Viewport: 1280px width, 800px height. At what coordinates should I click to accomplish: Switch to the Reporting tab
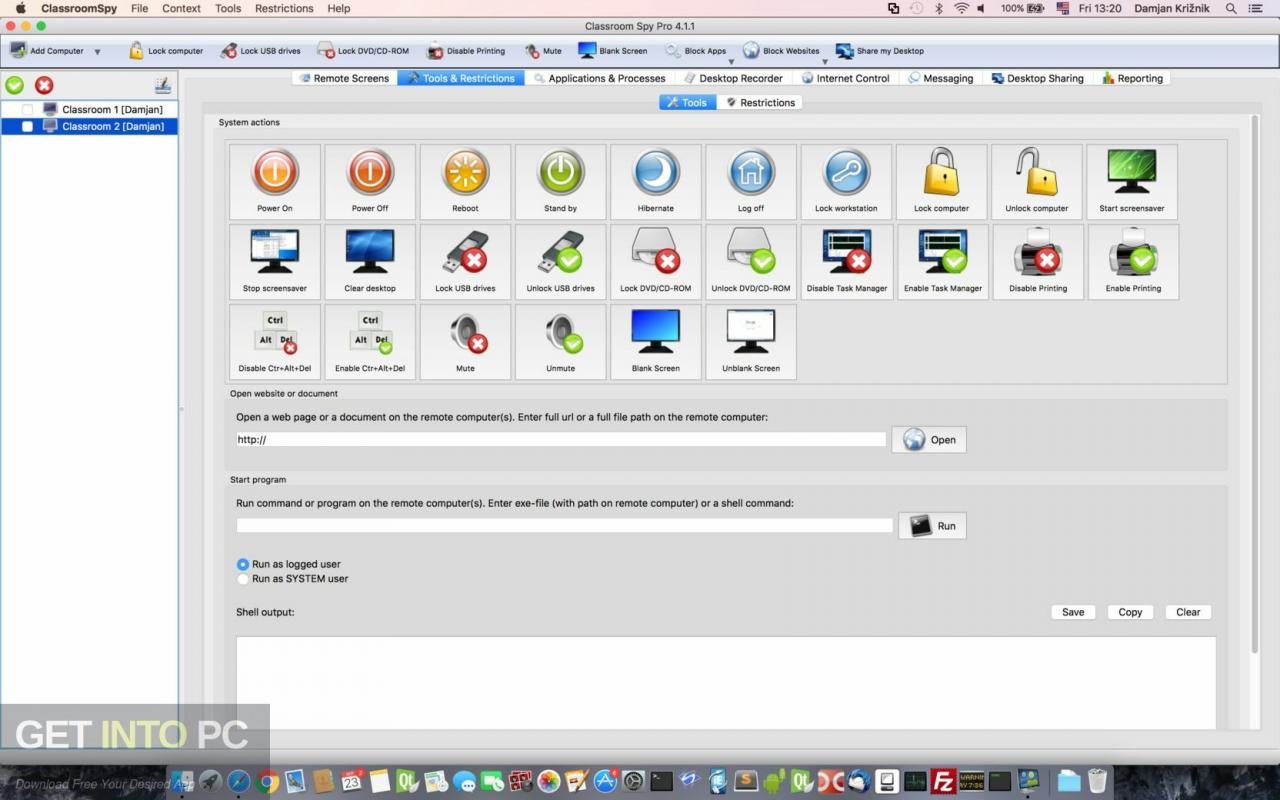tap(1132, 78)
